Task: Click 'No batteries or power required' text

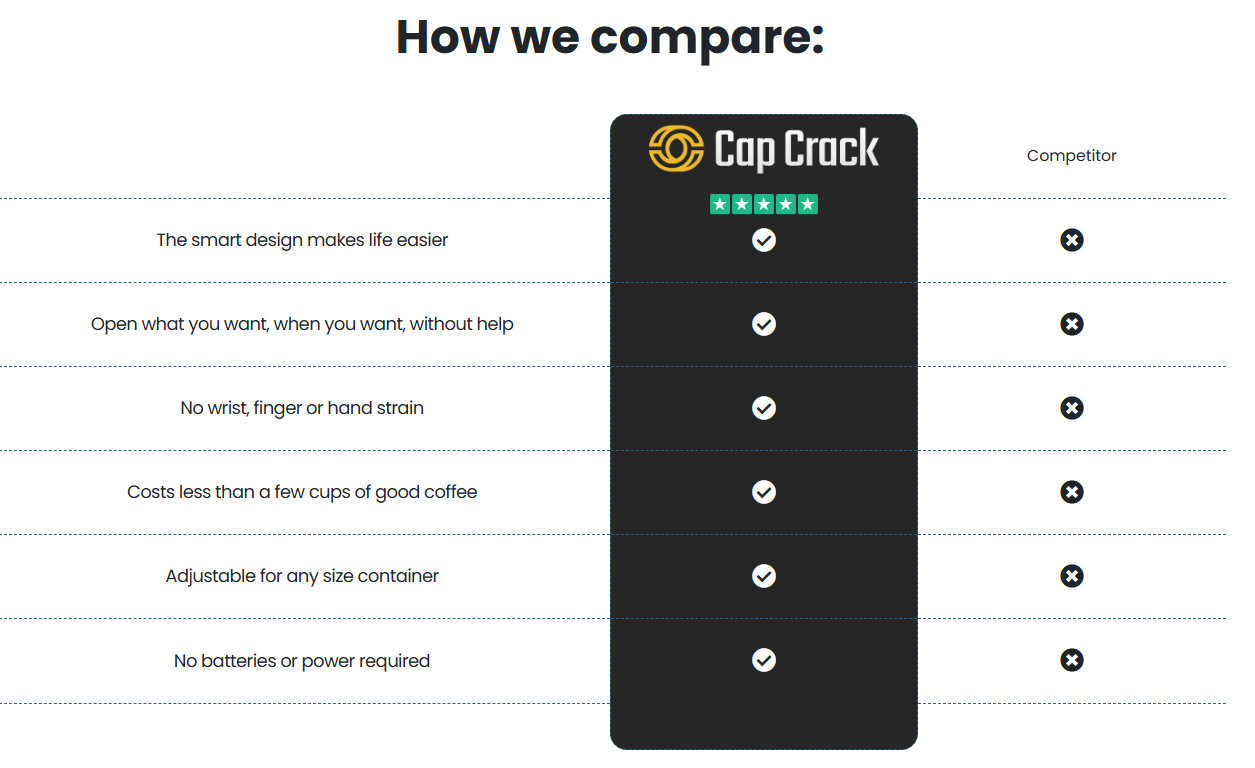Action: 302,661
